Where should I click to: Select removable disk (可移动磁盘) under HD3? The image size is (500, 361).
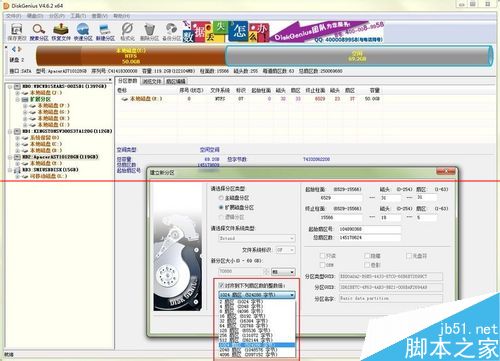(48, 176)
